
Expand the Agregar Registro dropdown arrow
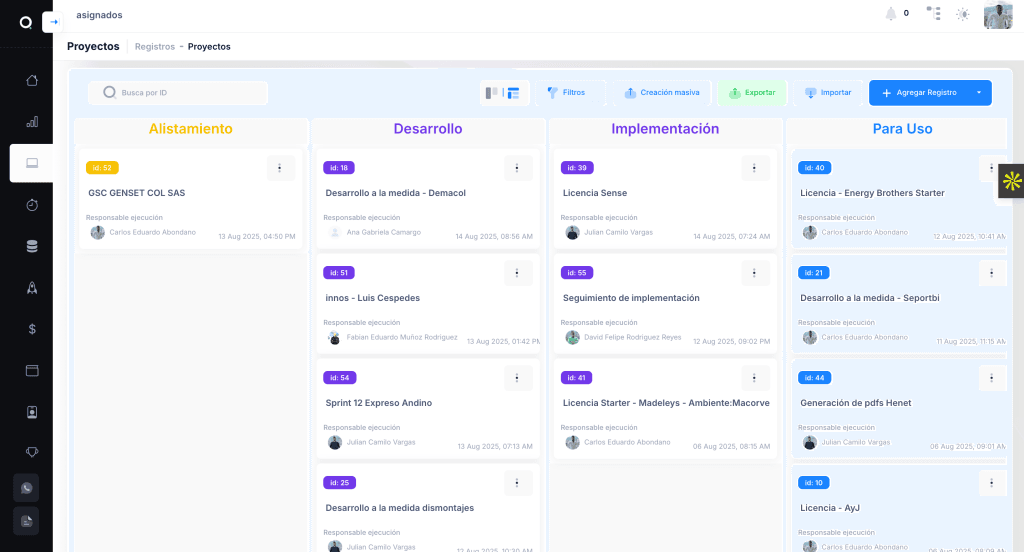978,93
